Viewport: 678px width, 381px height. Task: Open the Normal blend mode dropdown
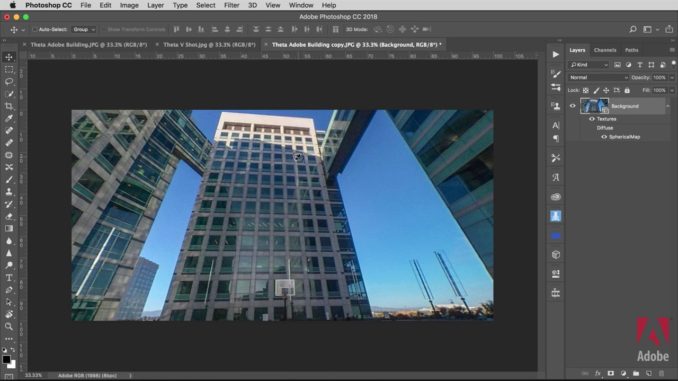click(x=598, y=77)
